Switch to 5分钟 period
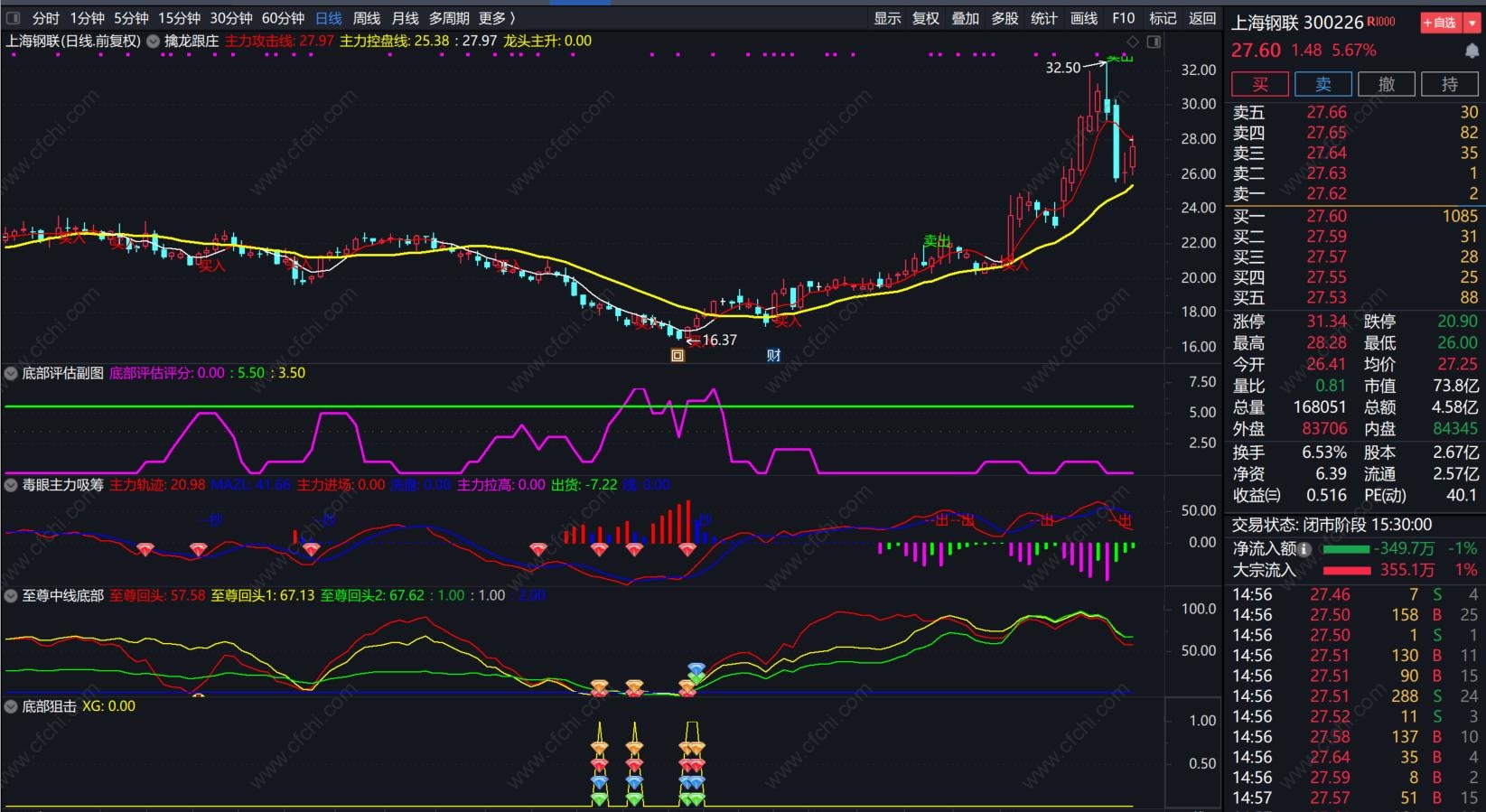The width and height of the screenshot is (1486, 812). [x=131, y=18]
